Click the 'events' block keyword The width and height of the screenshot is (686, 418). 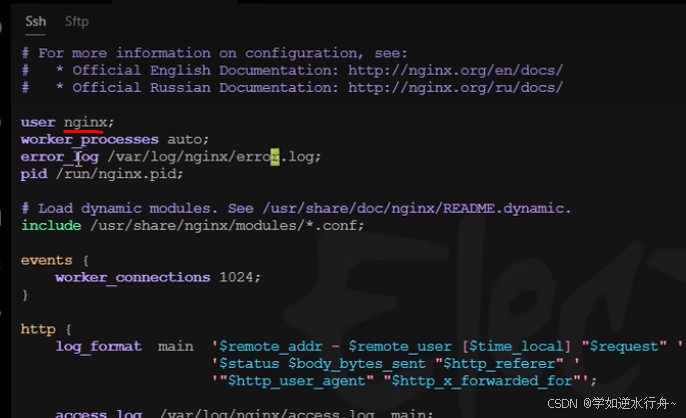click(46, 260)
